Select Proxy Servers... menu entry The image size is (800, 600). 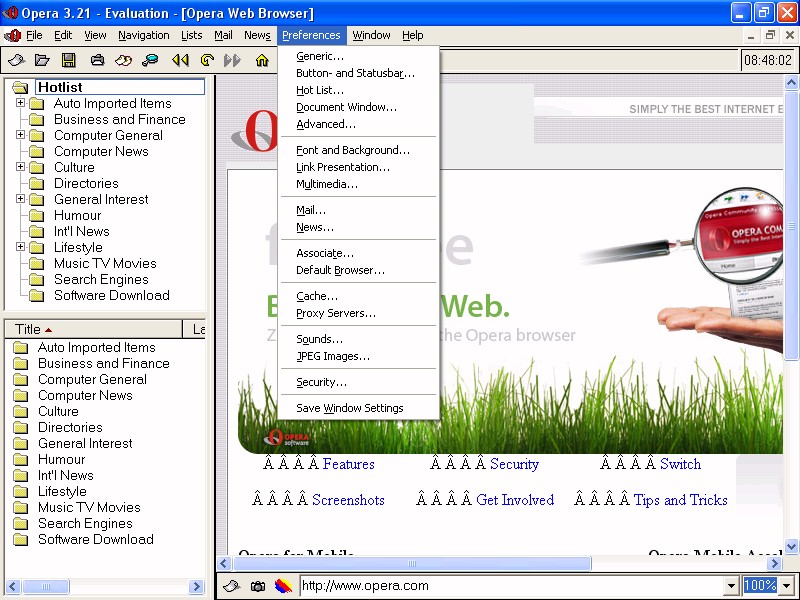(359, 313)
